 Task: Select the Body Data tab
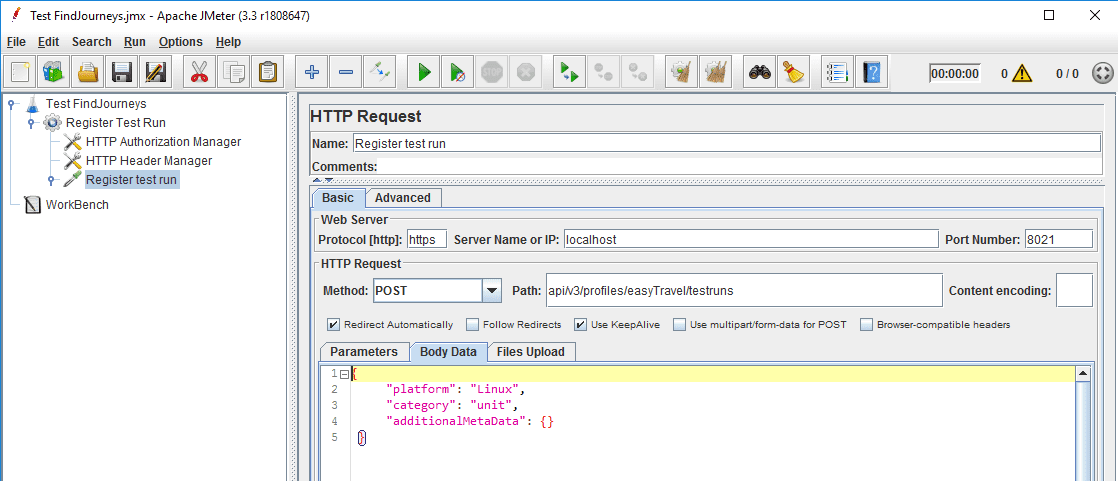coord(448,351)
